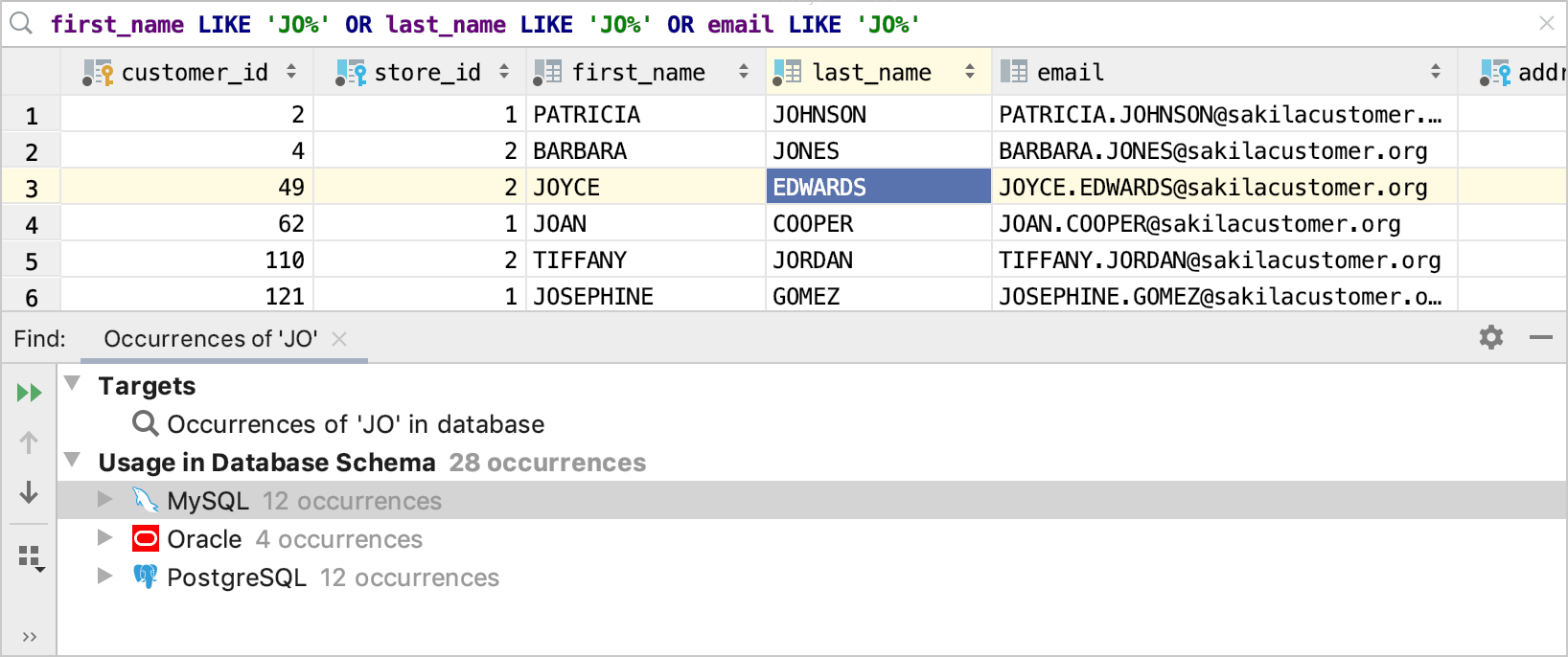The width and height of the screenshot is (1568, 657).
Task: Toggle sort on the email column
Action: pyautogui.click(x=1435, y=72)
